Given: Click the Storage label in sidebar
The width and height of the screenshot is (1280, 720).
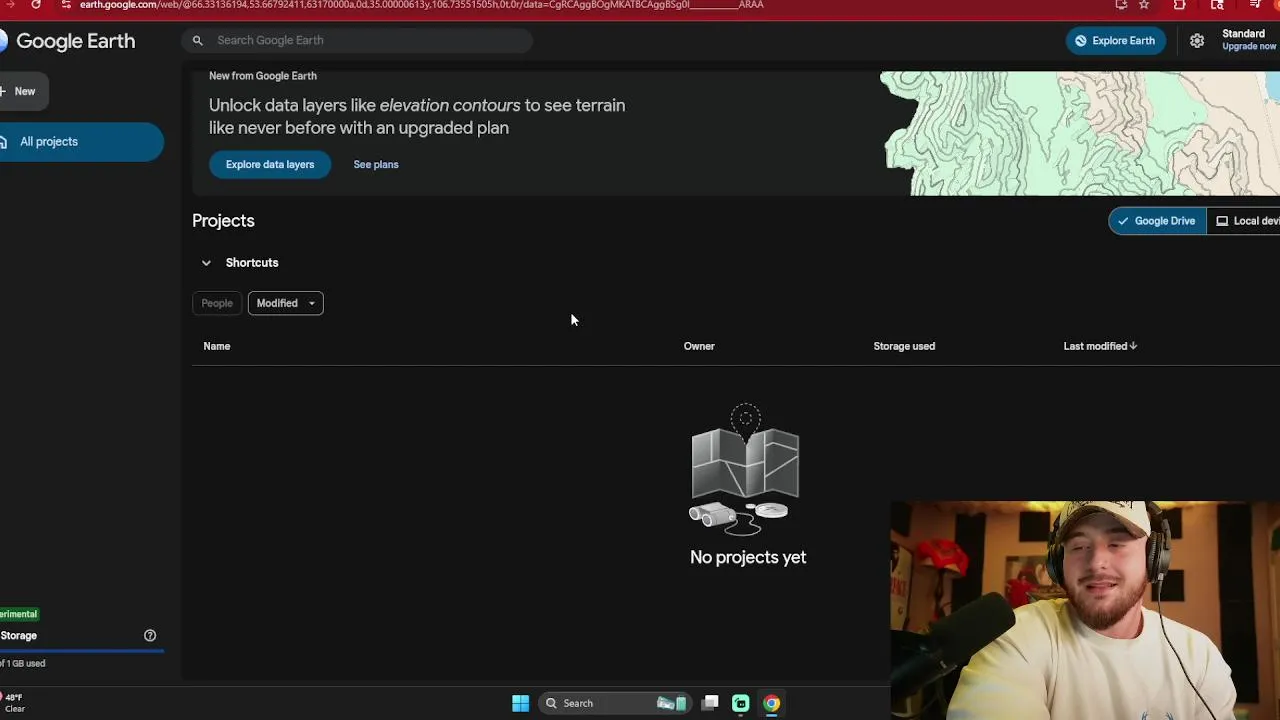Looking at the screenshot, I should coord(18,635).
